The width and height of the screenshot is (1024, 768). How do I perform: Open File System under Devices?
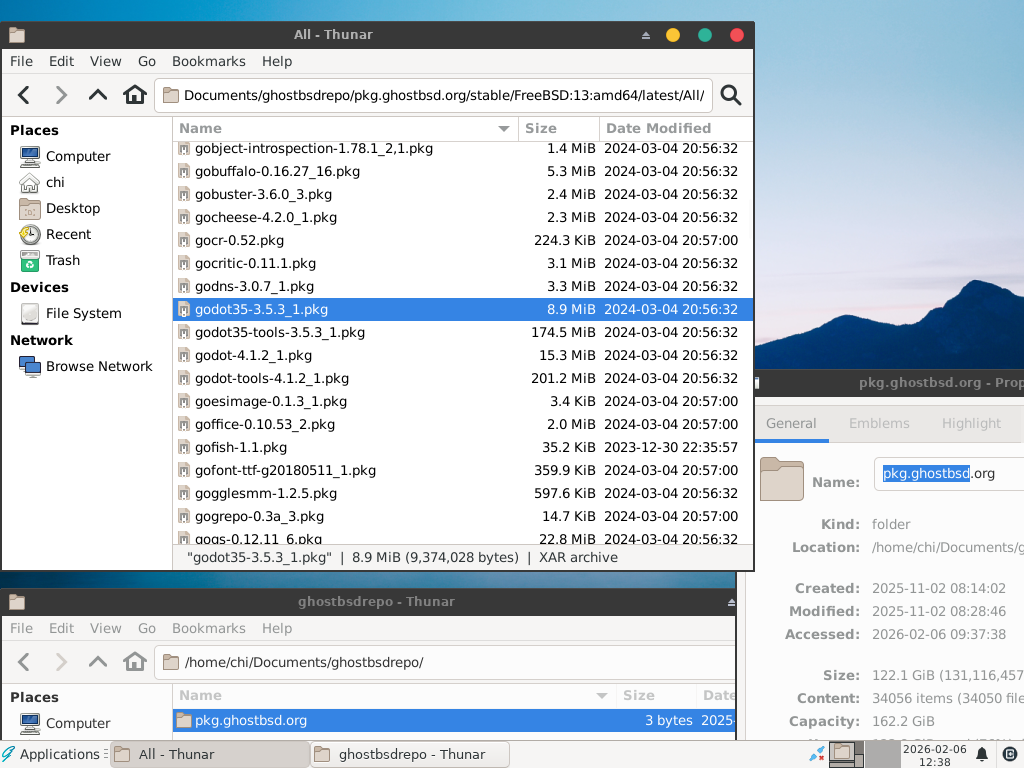tap(83, 313)
